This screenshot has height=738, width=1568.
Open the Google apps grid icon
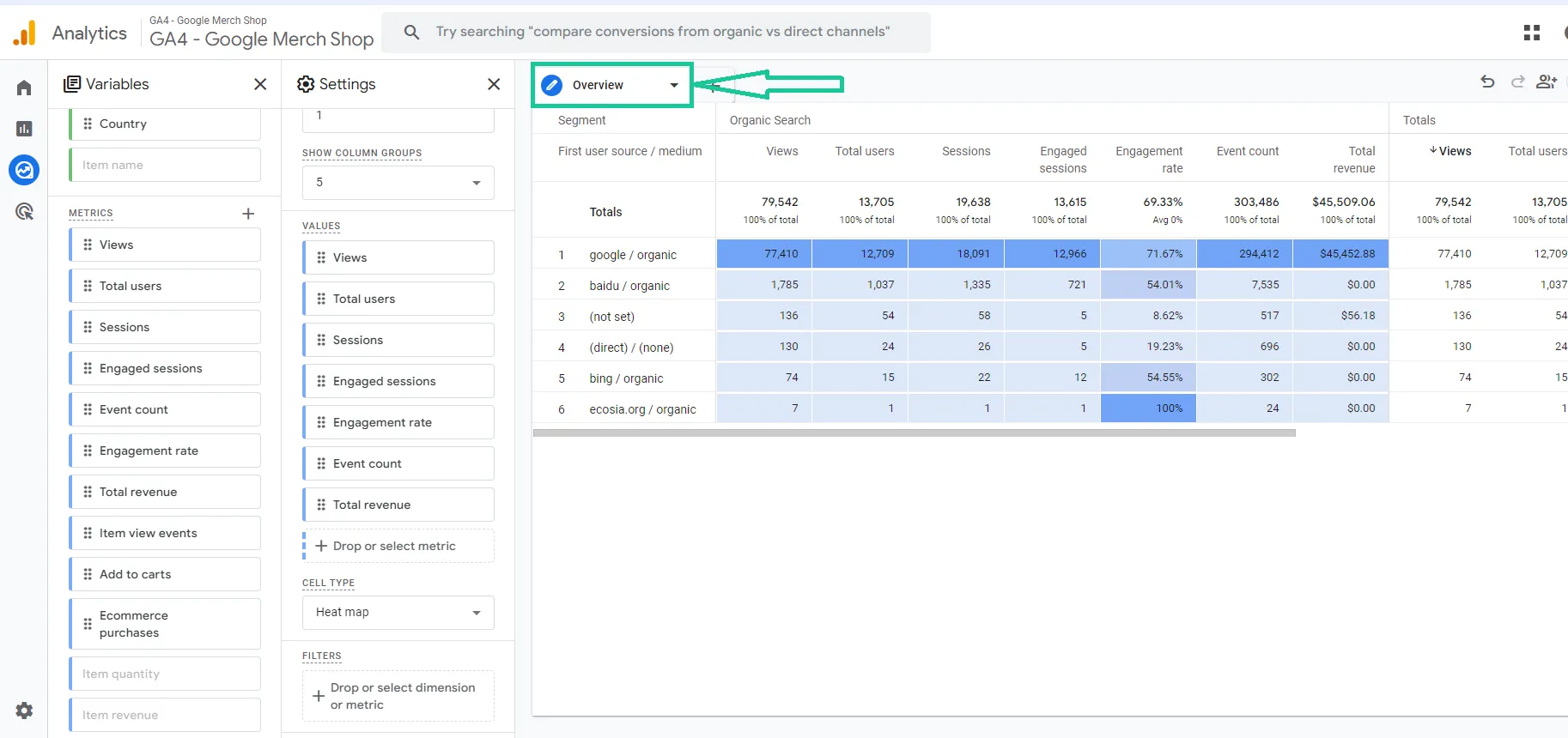(x=1531, y=33)
